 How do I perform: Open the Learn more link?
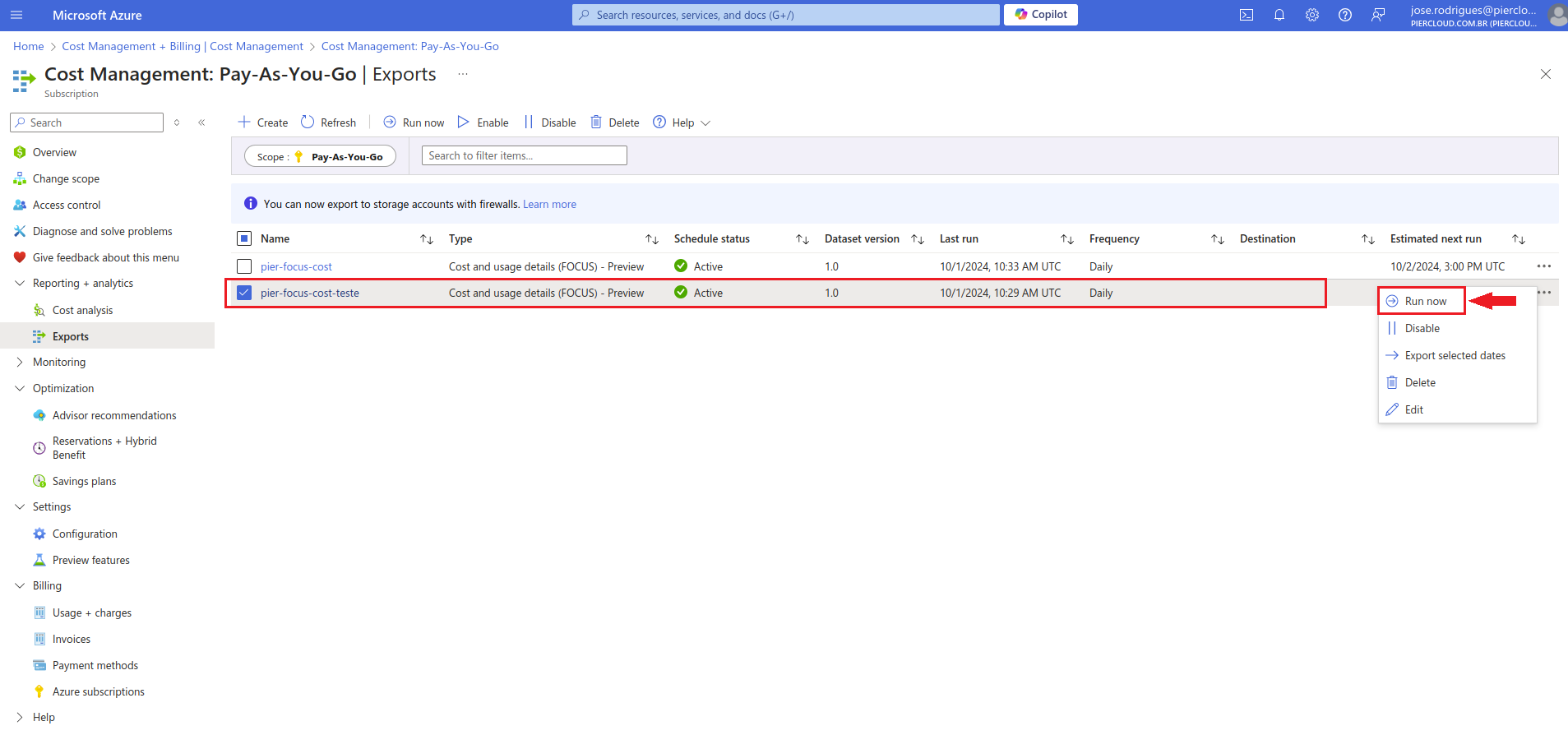pyautogui.click(x=549, y=204)
